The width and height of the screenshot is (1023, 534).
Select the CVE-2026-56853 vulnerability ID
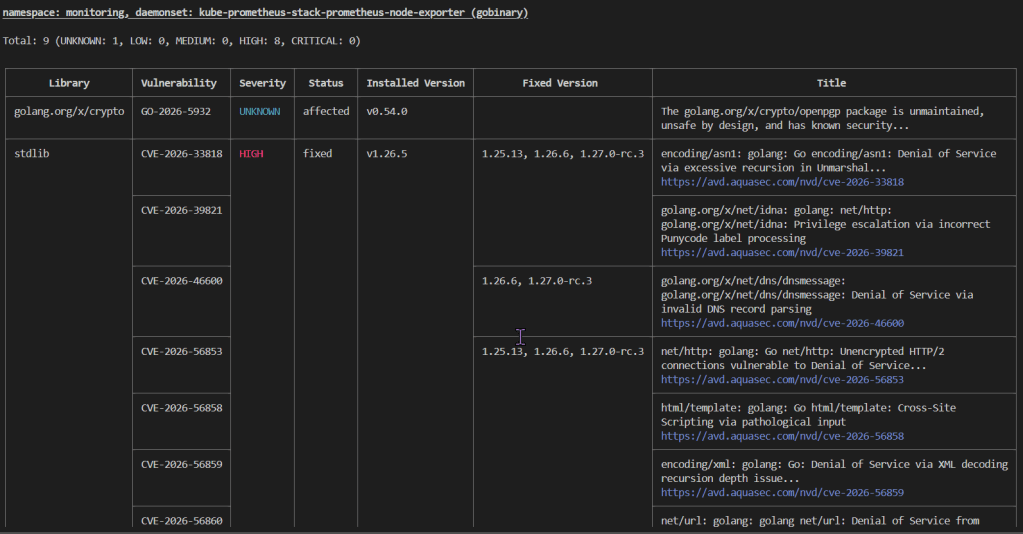coord(181,351)
